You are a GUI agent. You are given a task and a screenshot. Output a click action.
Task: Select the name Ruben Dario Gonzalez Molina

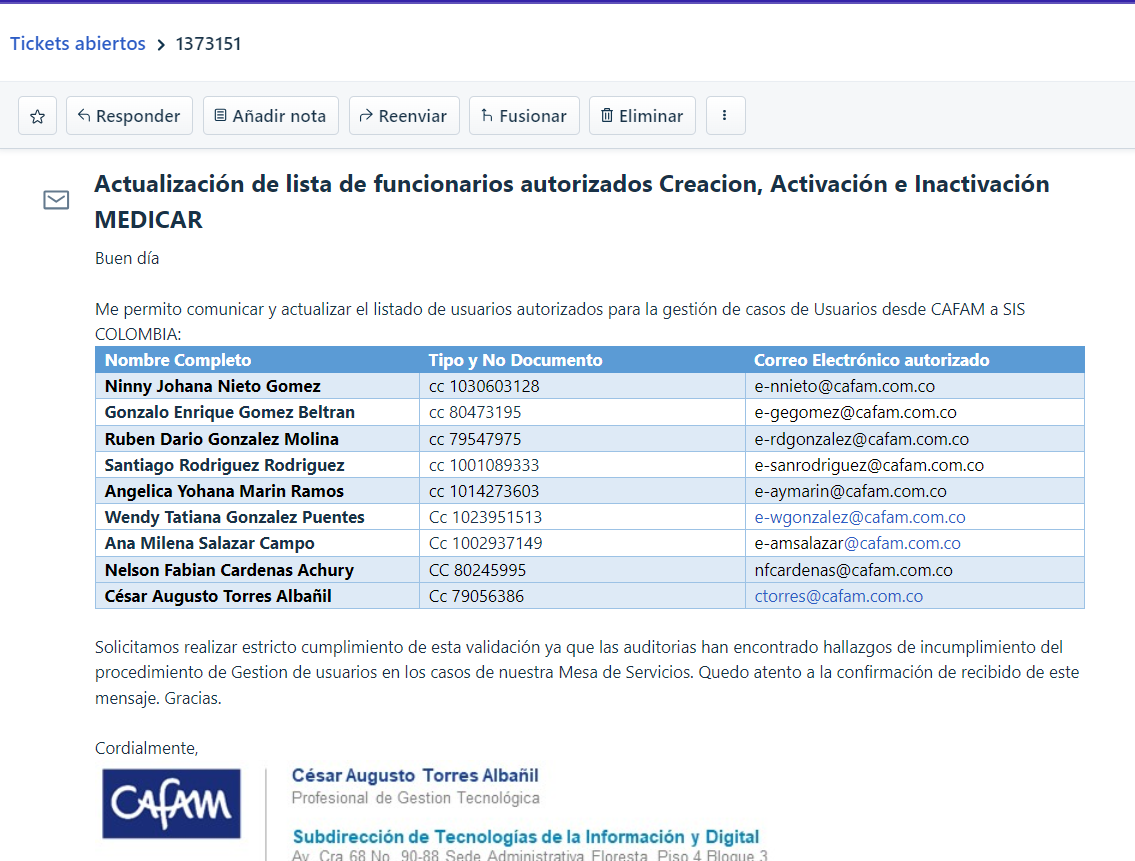[221, 439]
